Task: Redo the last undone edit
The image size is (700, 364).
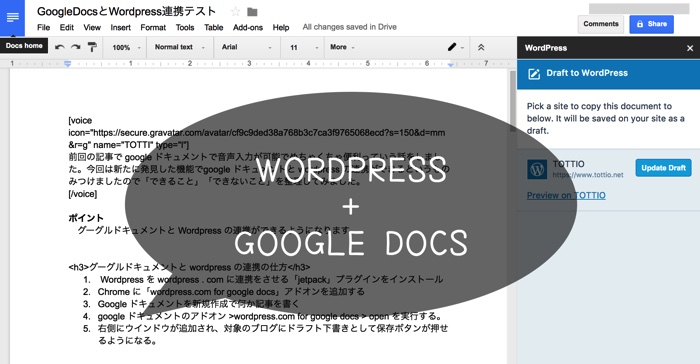Action: pos(75,47)
